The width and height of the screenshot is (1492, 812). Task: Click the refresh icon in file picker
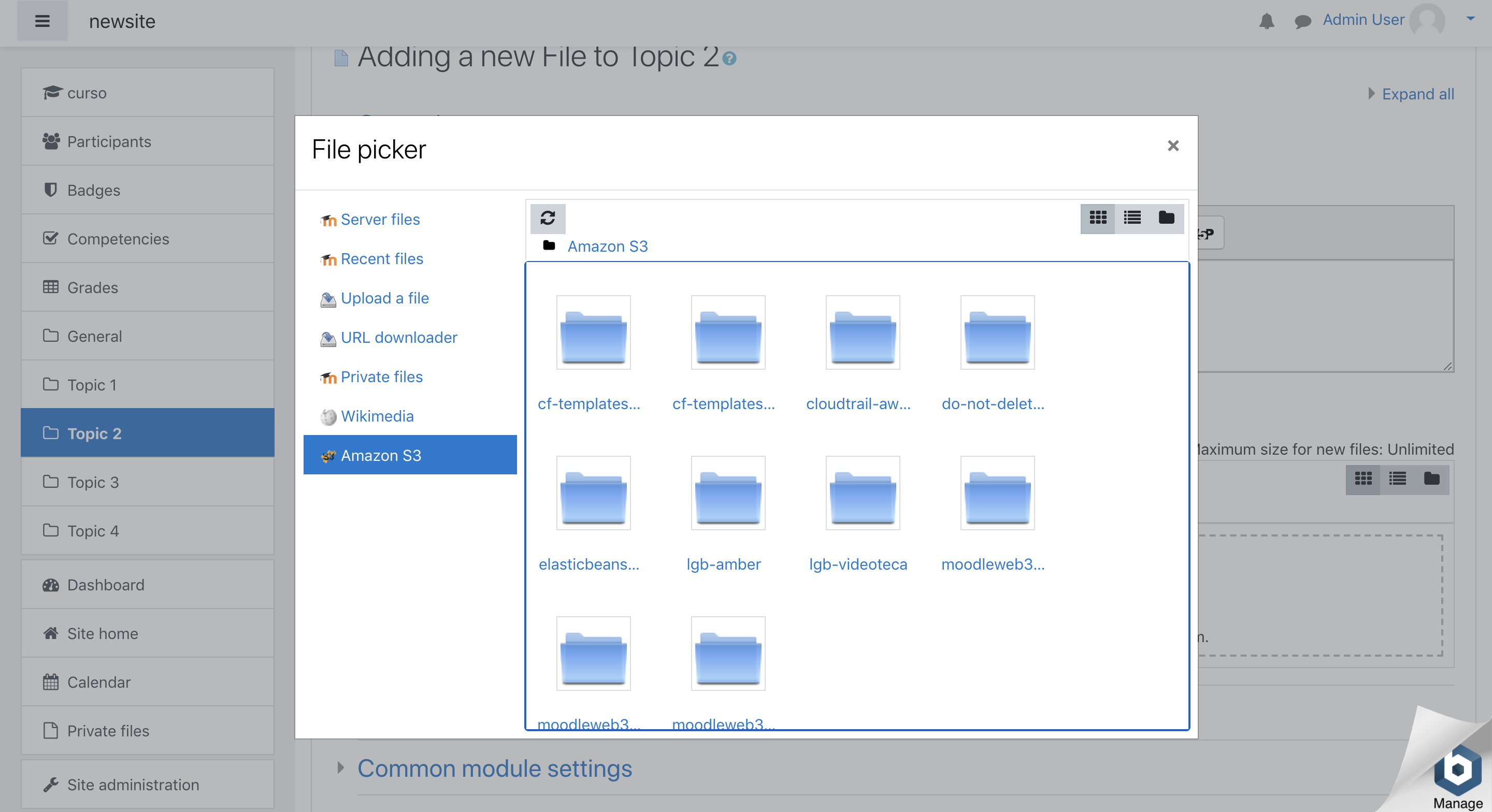pyautogui.click(x=548, y=218)
